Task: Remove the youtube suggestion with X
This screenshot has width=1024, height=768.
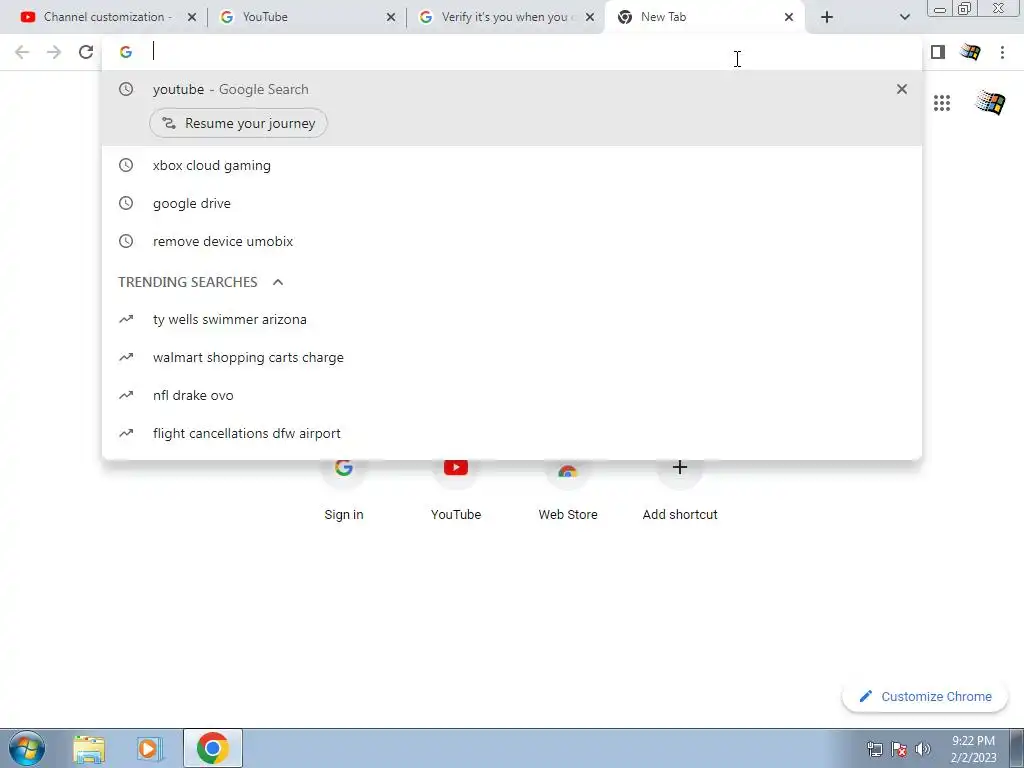Action: (902, 89)
